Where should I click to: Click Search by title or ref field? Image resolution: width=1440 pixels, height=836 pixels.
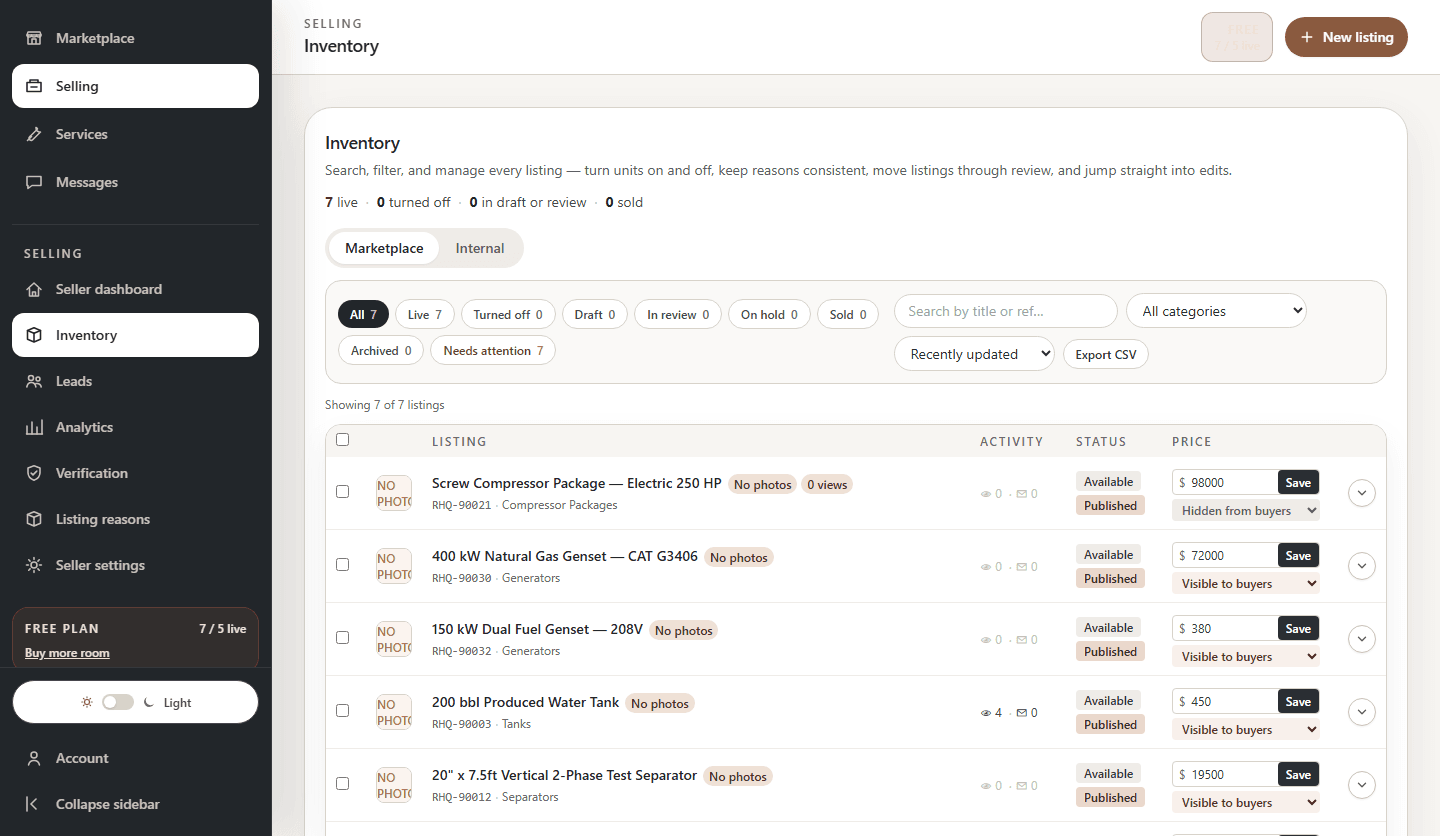coord(1006,311)
